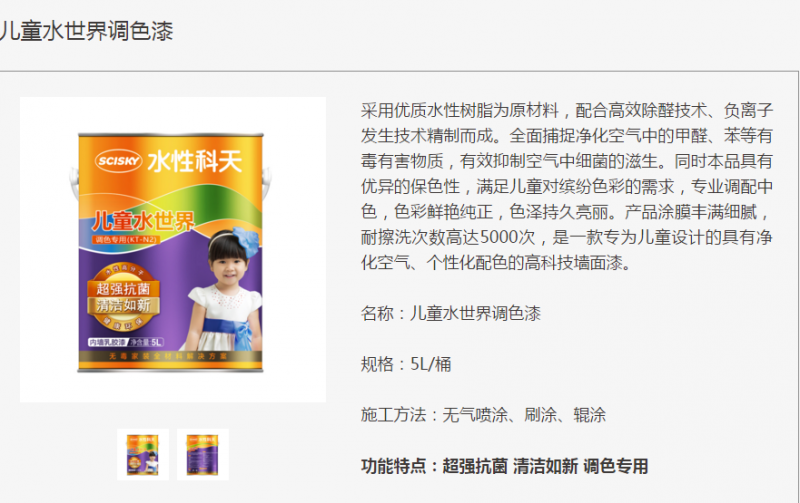This screenshot has height=503, width=800.
Task: Click the gold banner strip at can bottom
Action: click(170, 356)
